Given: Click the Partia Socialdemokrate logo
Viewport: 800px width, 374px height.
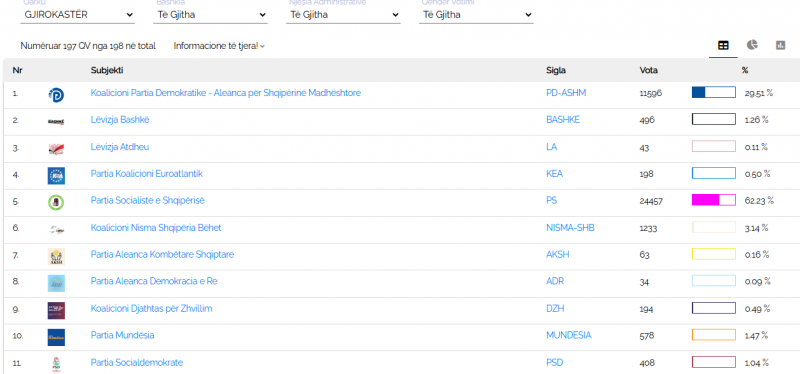Looking at the screenshot, I should [56, 364].
